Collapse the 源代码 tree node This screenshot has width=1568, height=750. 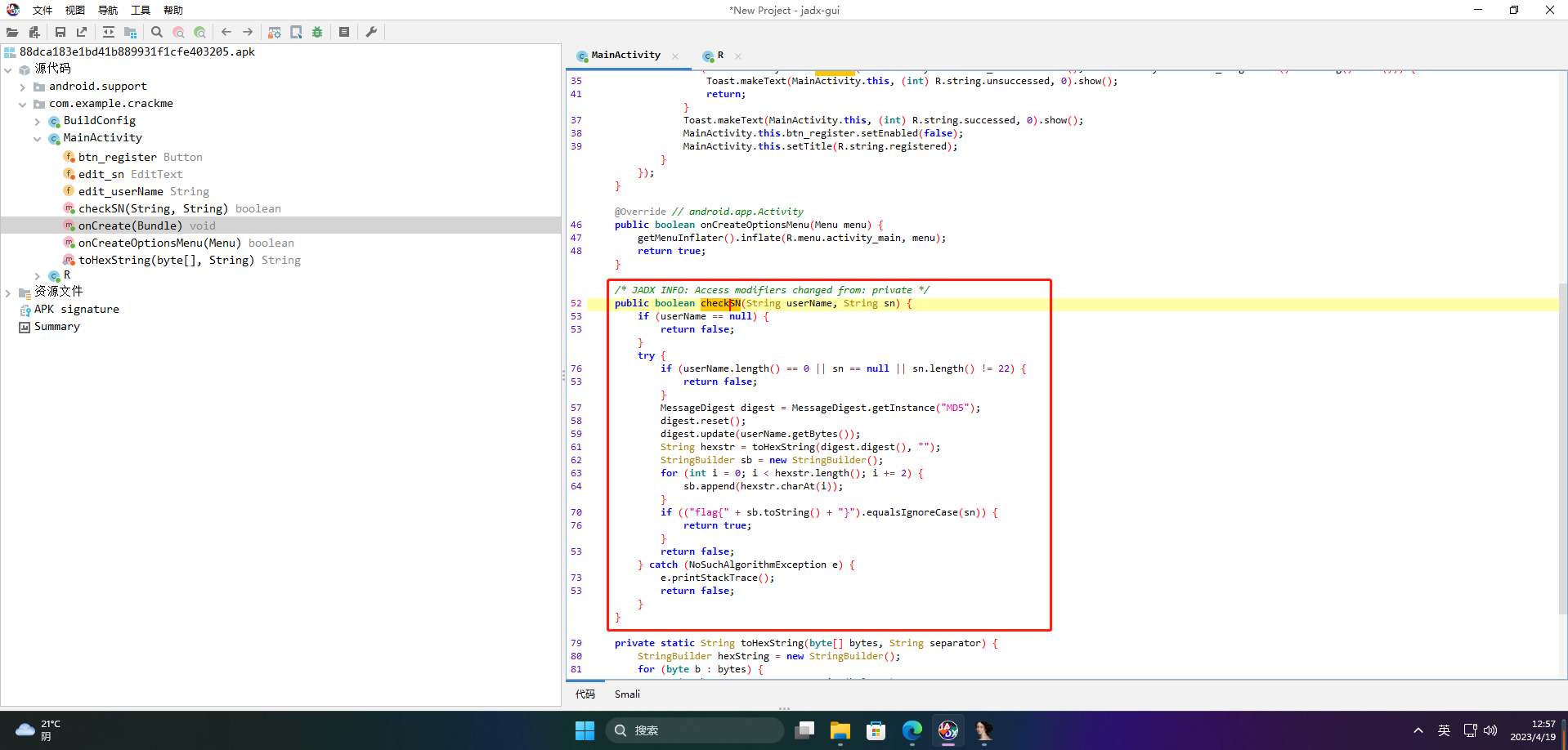click(8, 69)
